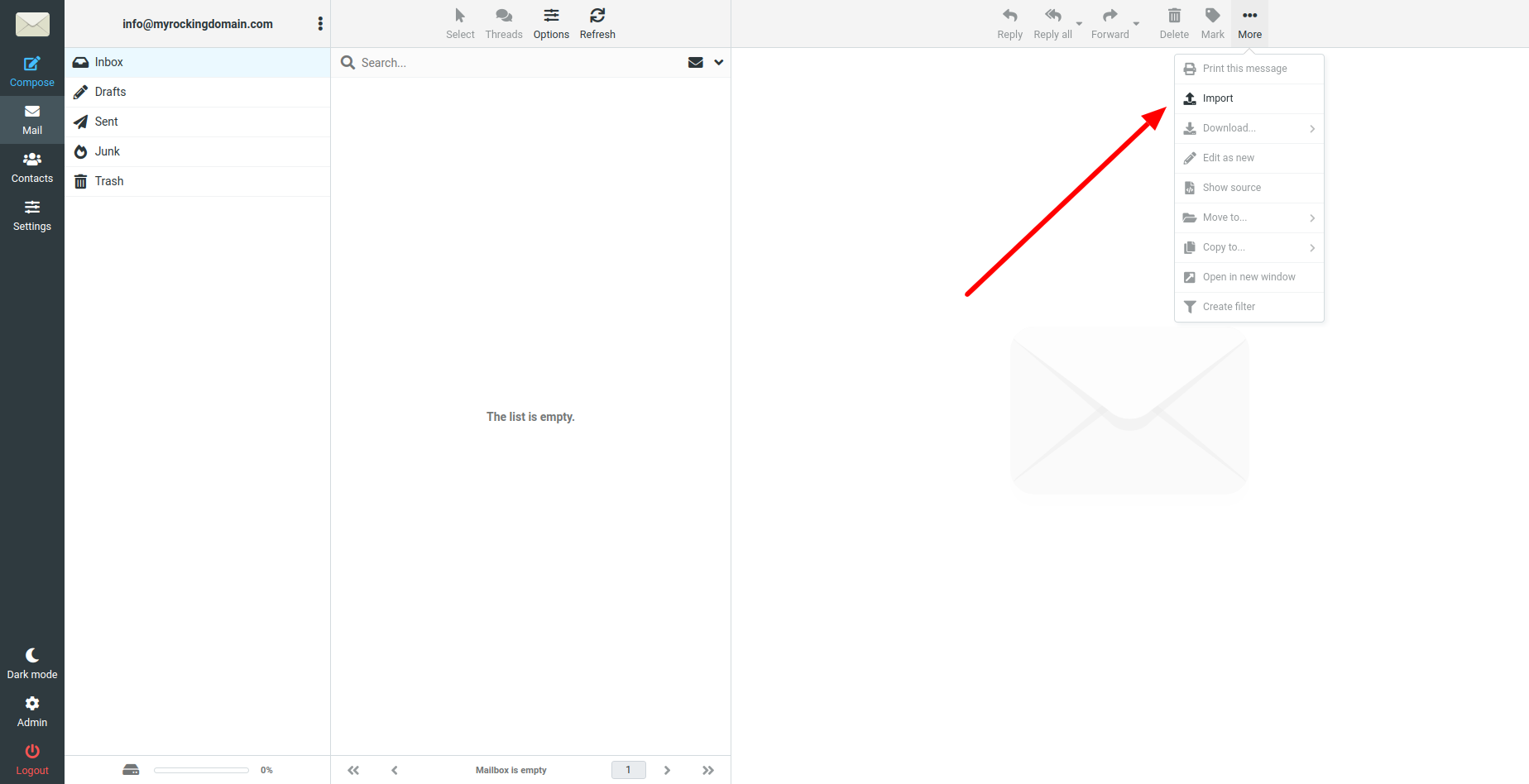
Task: Choose Open in new window
Action: tap(1249, 277)
